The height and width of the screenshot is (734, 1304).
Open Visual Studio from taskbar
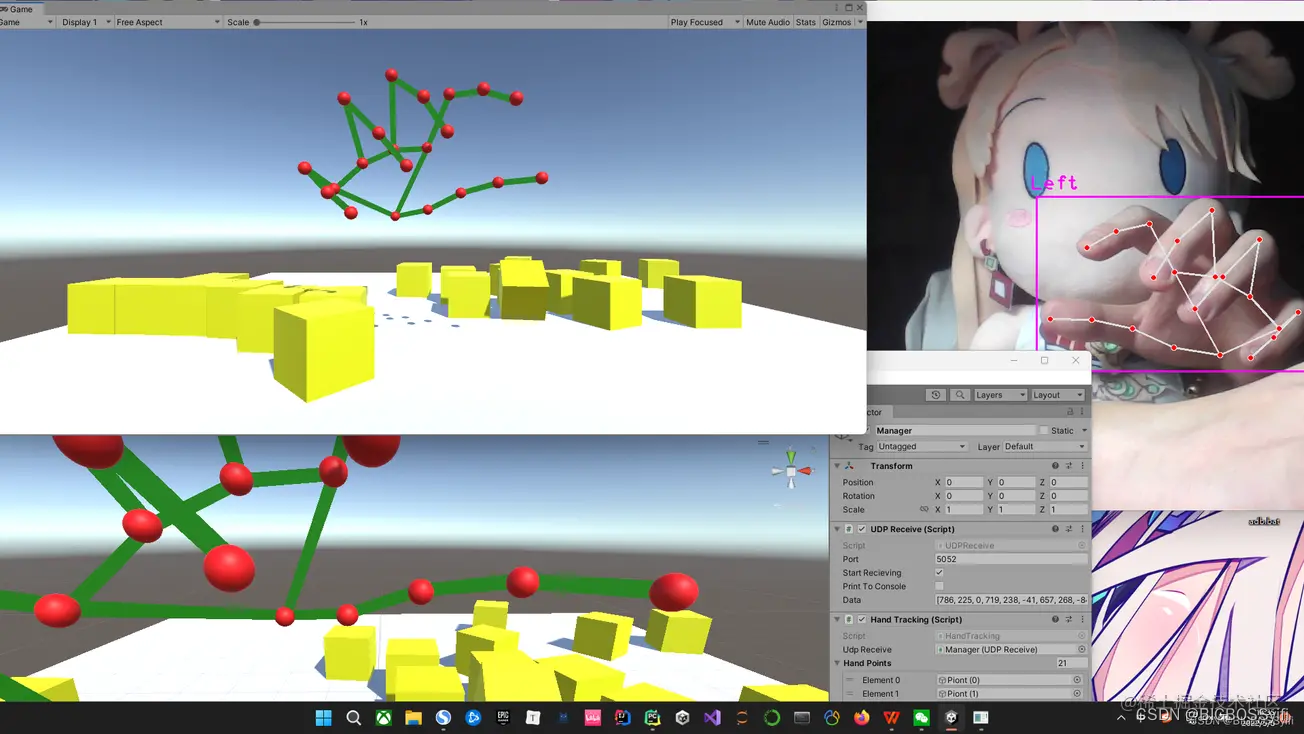pos(712,718)
